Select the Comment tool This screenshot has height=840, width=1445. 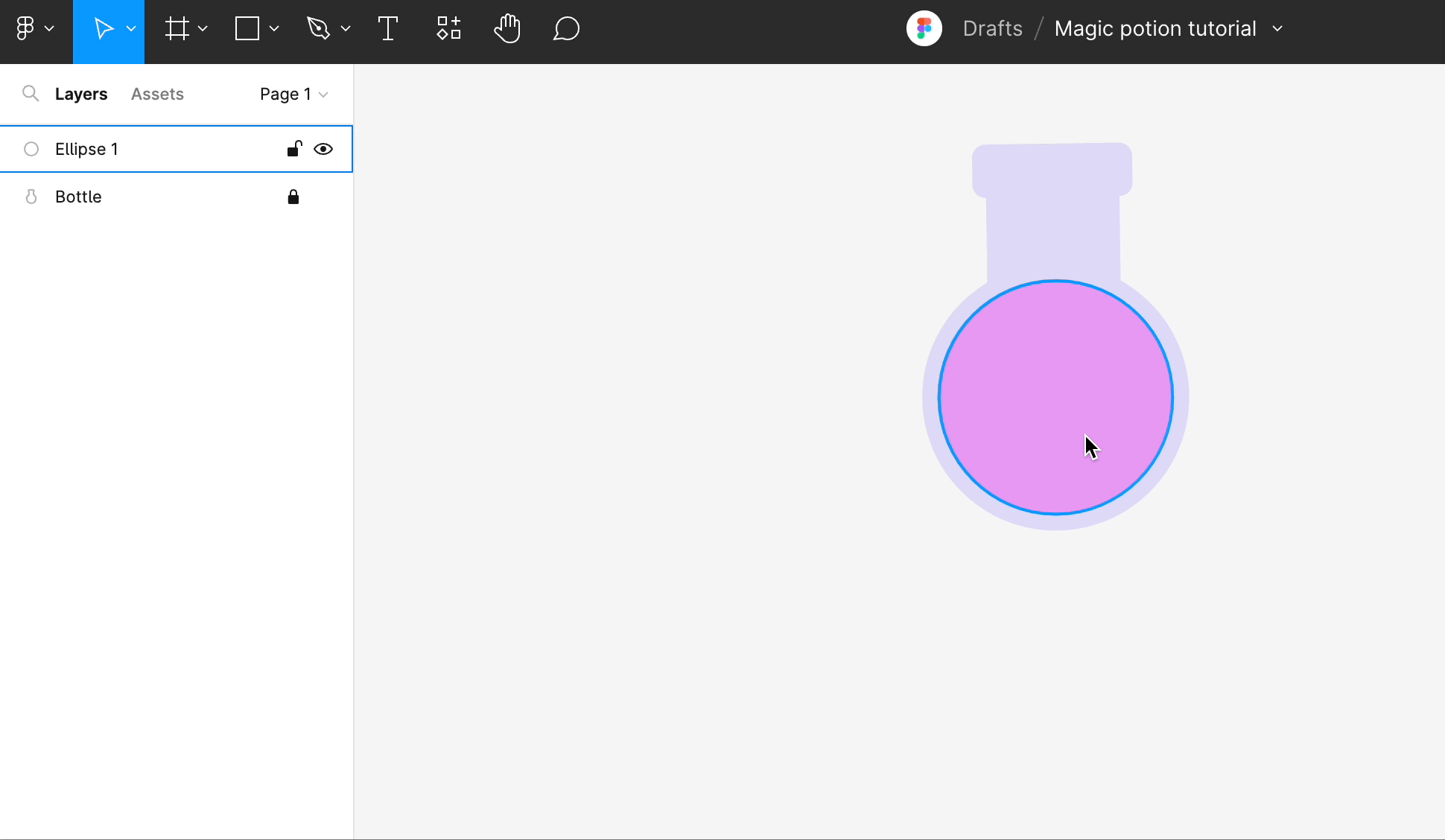coord(566,29)
